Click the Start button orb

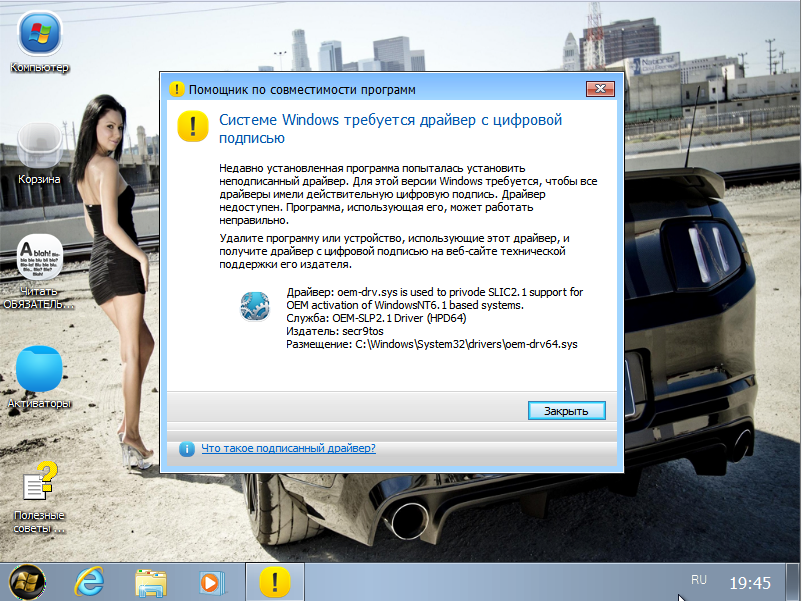click(x=27, y=582)
